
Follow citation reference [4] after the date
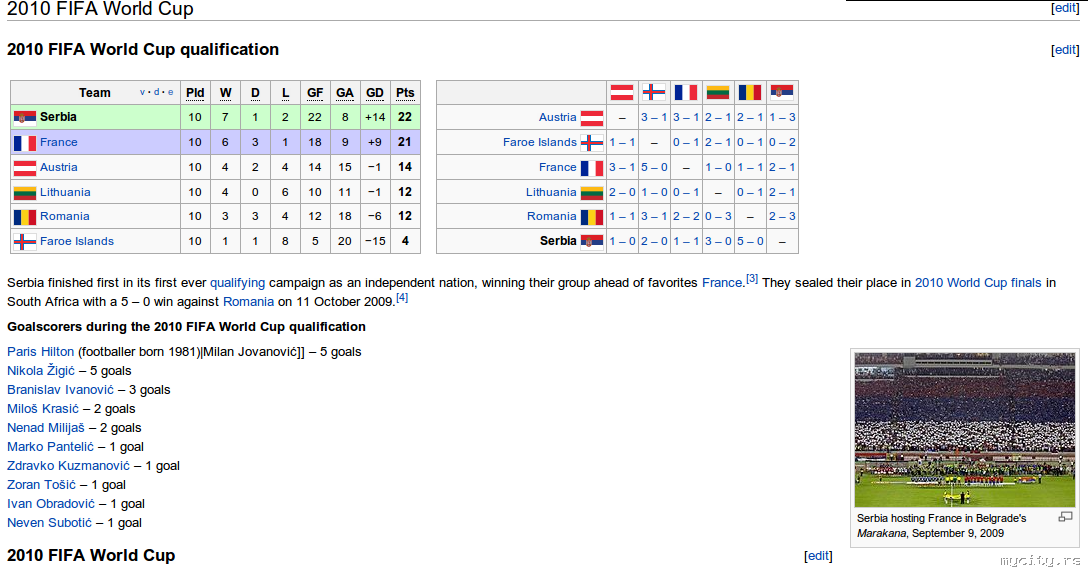[402, 297]
